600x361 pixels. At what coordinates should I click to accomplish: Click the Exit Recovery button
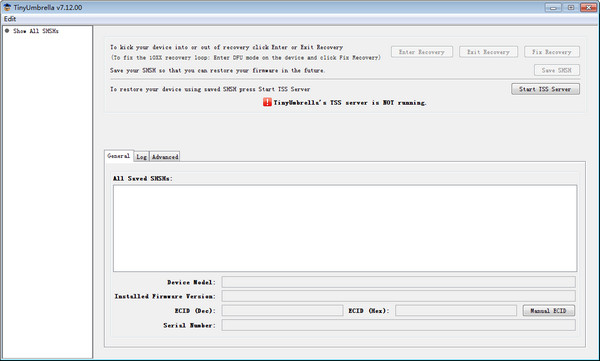pyautogui.click(x=488, y=52)
